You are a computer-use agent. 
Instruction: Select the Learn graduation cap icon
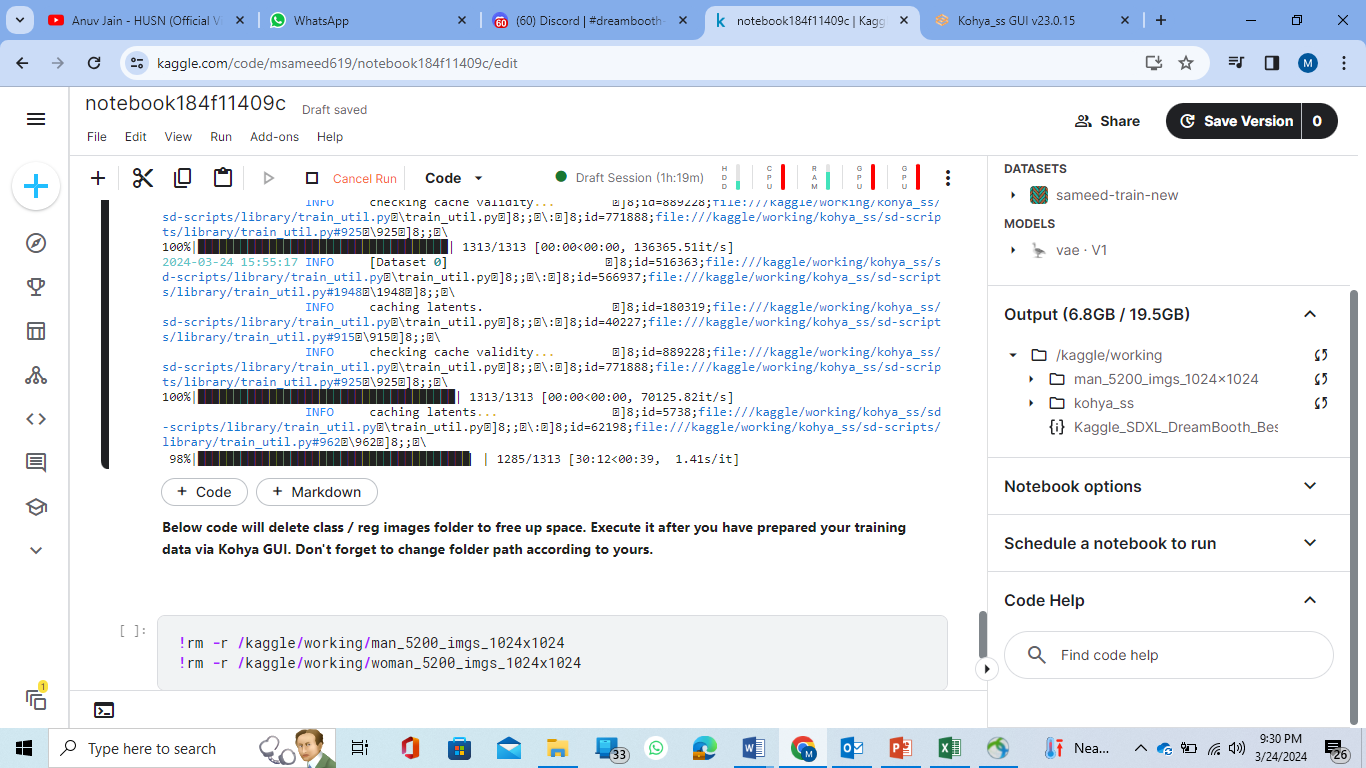36,506
